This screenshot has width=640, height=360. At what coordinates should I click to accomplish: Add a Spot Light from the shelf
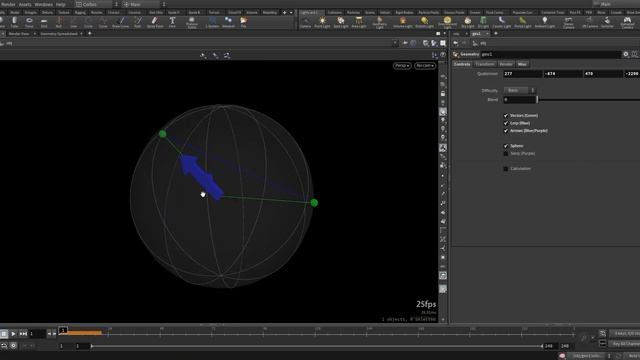pos(341,22)
